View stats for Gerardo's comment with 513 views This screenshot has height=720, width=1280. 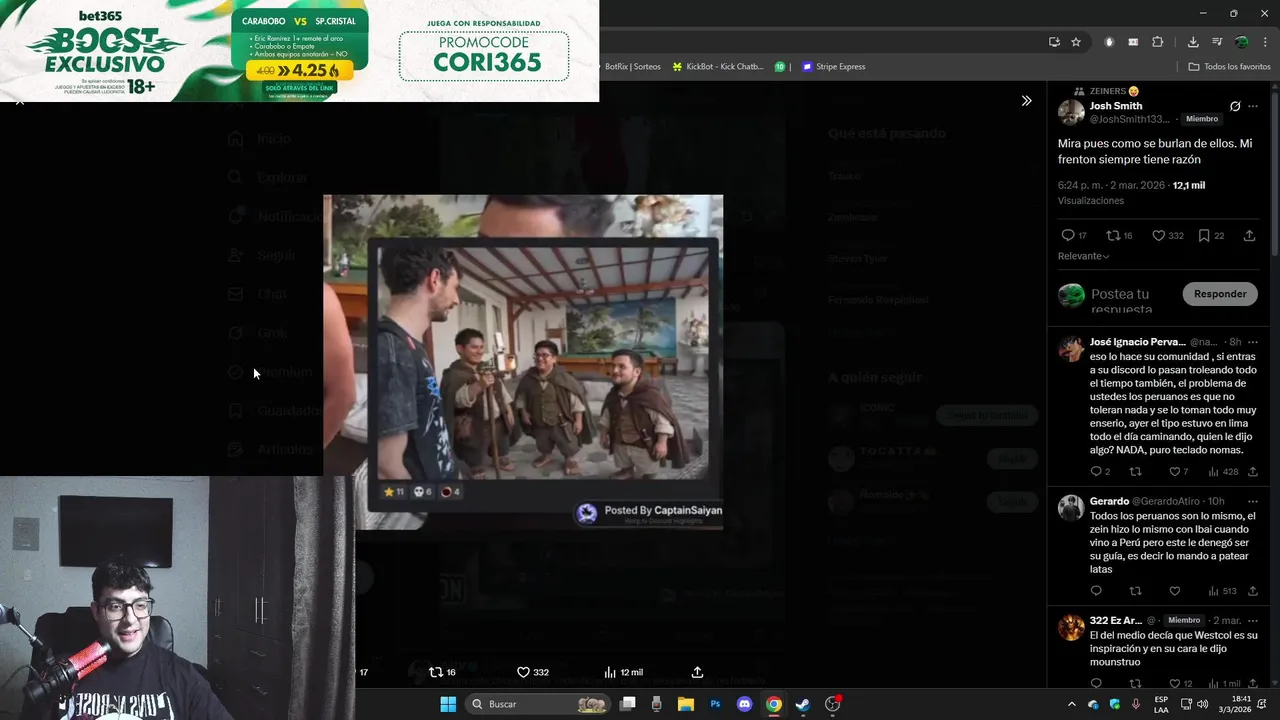click(x=1223, y=591)
